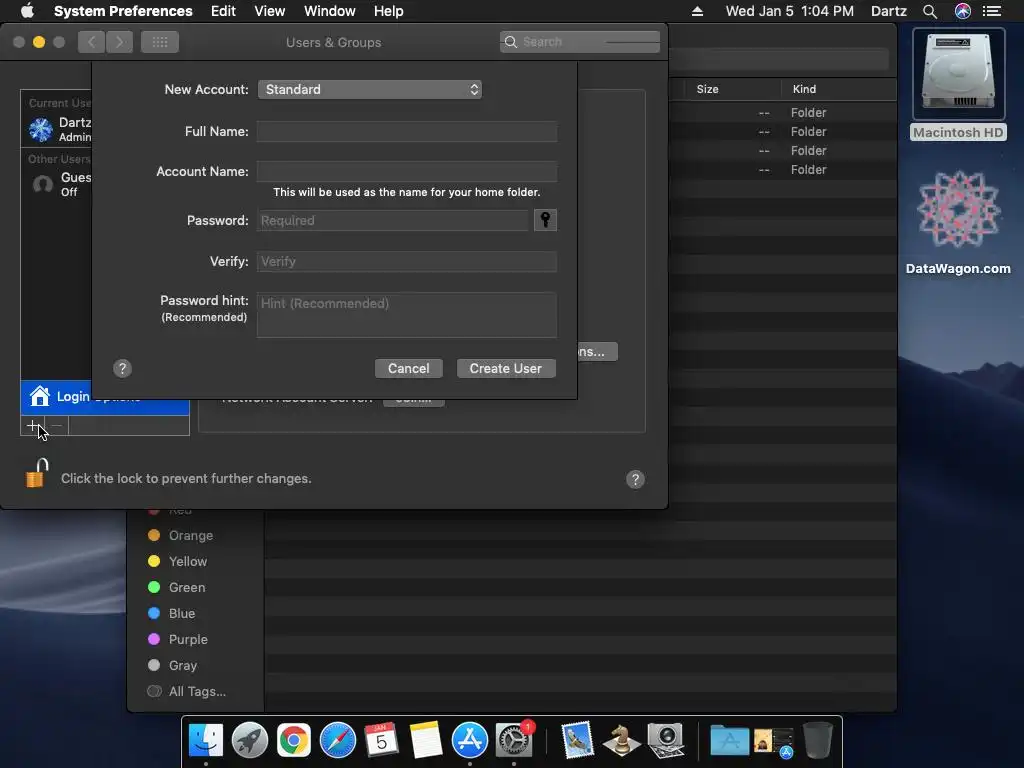Open Notification Center list icon
This screenshot has height=768, width=1024.
pyautogui.click(x=992, y=11)
